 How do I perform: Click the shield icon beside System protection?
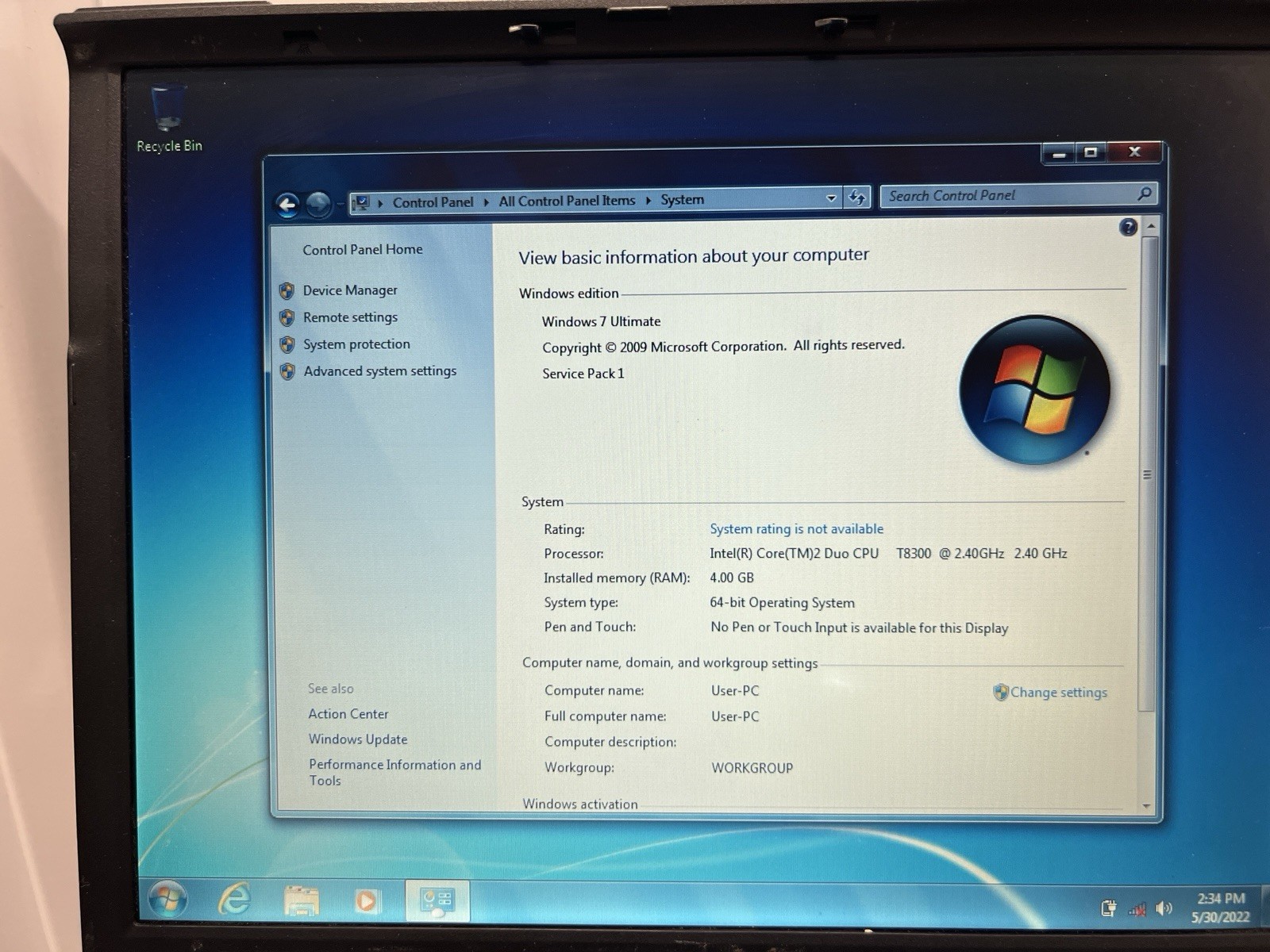pyautogui.click(x=287, y=345)
